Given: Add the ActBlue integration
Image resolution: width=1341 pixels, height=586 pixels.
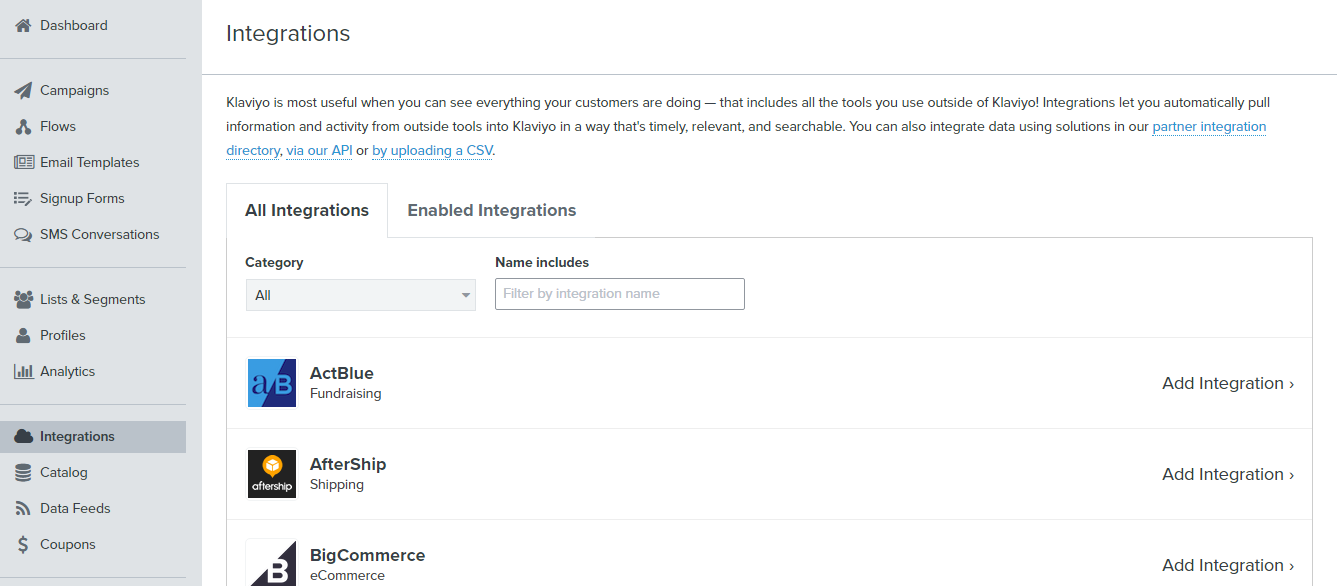Looking at the screenshot, I should [1227, 383].
